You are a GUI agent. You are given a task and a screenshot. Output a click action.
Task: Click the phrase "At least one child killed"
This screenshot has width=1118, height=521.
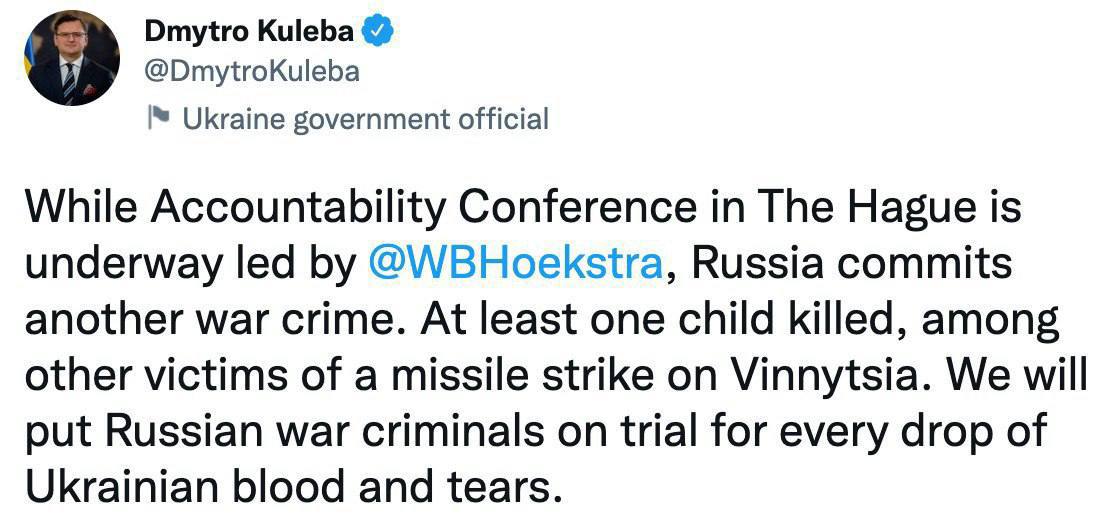pos(678,320)
